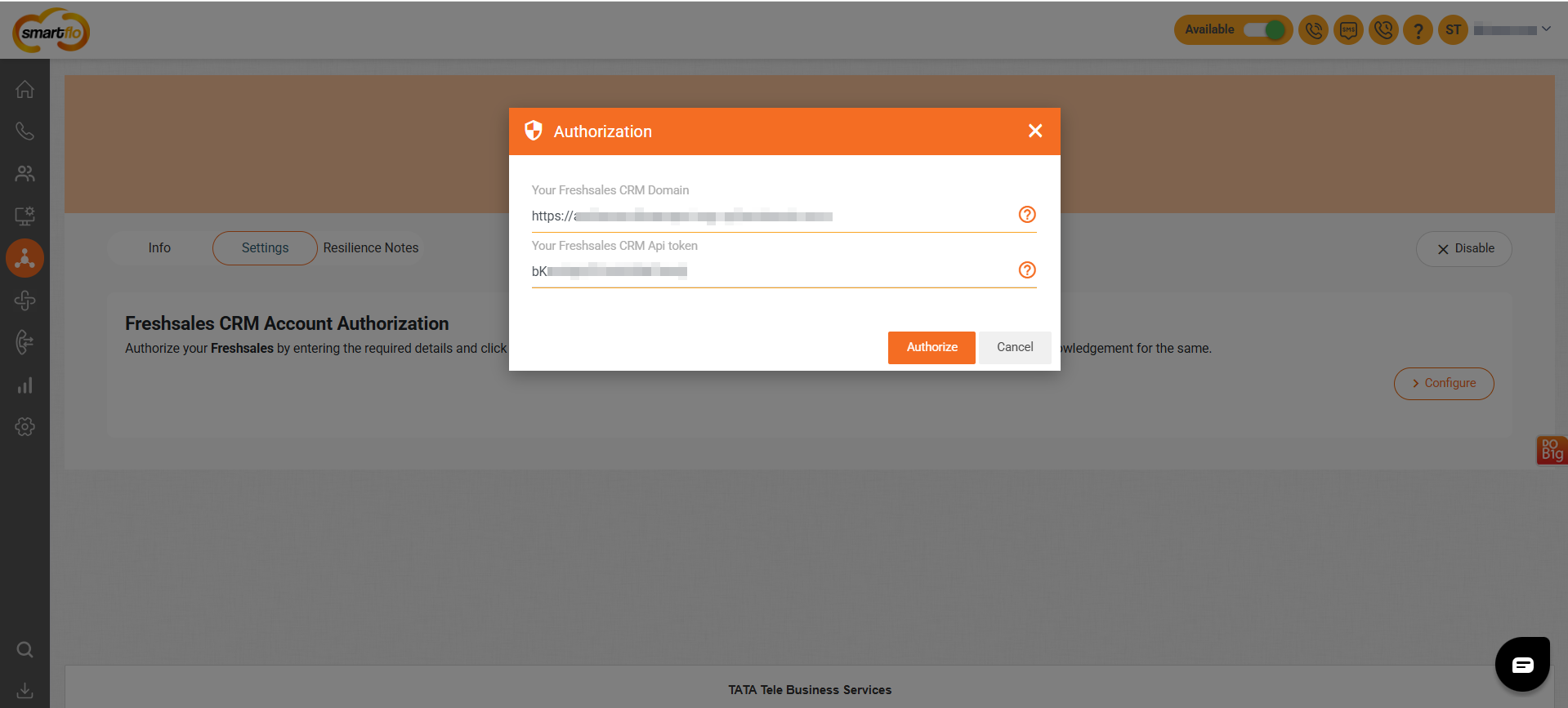The width and height of the screenshot is (1568, 708).
Task: Click the phone icon before the help icon
Action: pyautogui.click(x=1383, y=30)
